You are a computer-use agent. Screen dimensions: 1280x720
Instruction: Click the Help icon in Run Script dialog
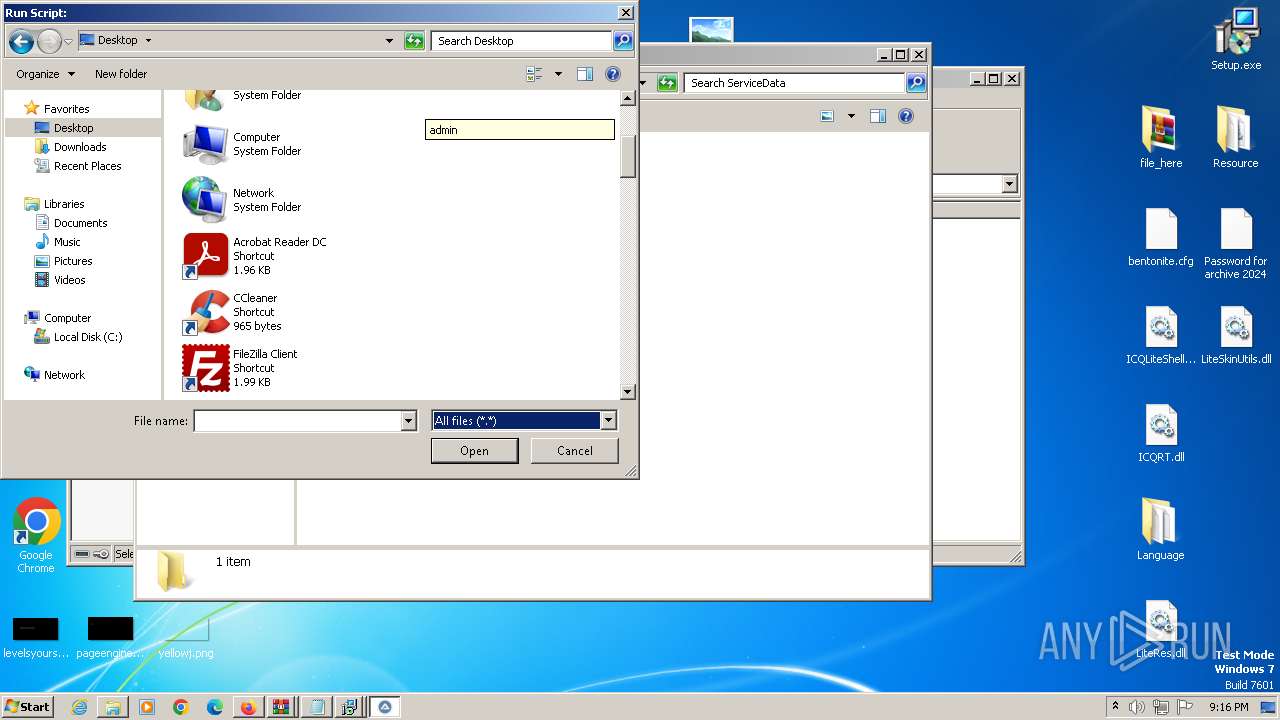pos(613,74)
